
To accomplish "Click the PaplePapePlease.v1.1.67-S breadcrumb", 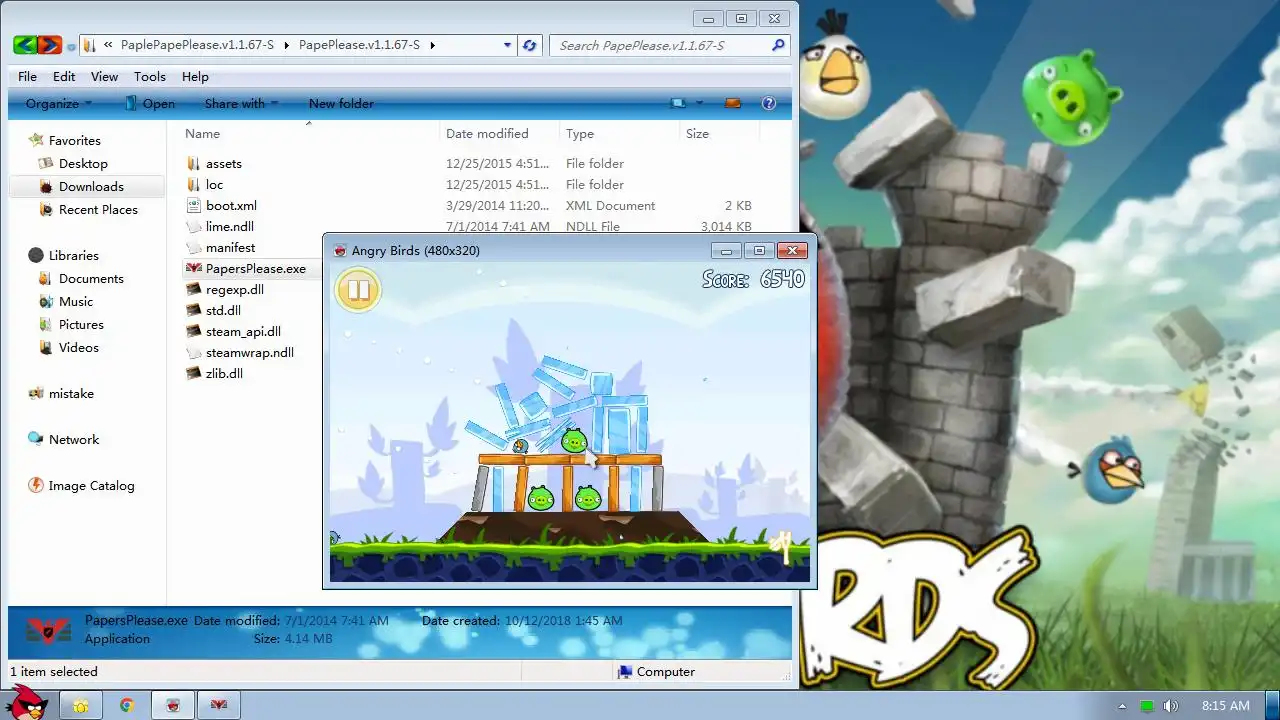I will tap(197, 45).
